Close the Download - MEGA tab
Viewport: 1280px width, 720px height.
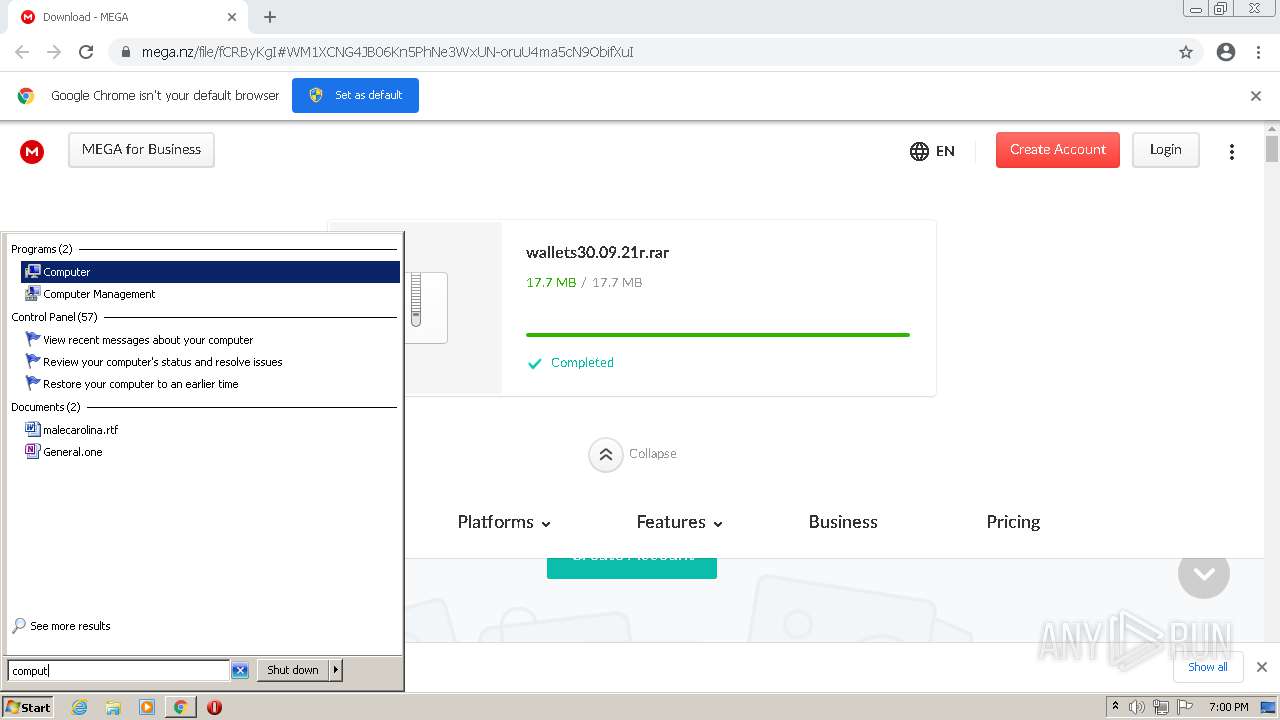pyautogui.click(x=232, y=17)
